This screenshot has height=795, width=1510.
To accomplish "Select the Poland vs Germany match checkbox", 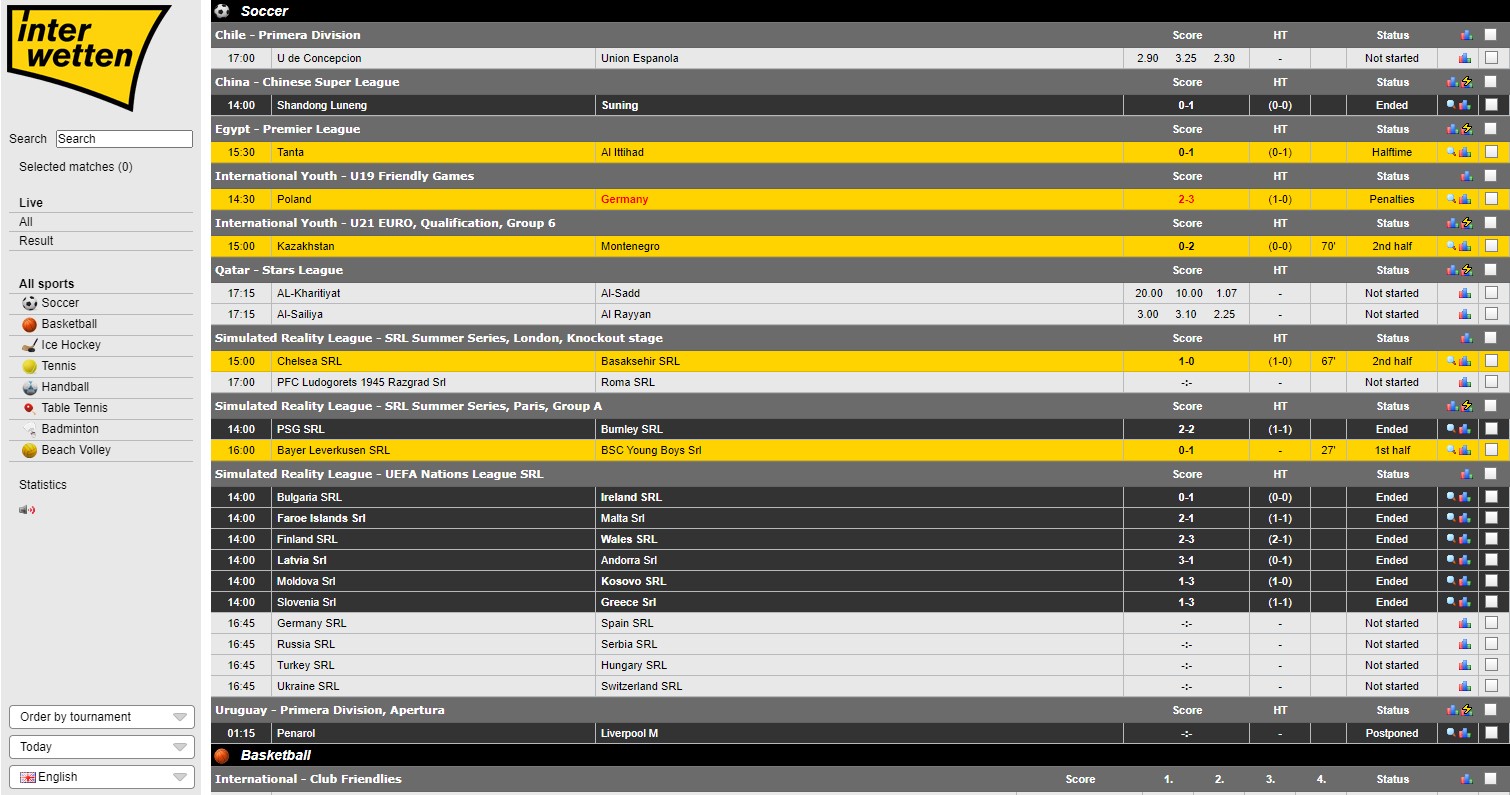I will tap(1491, 199).
